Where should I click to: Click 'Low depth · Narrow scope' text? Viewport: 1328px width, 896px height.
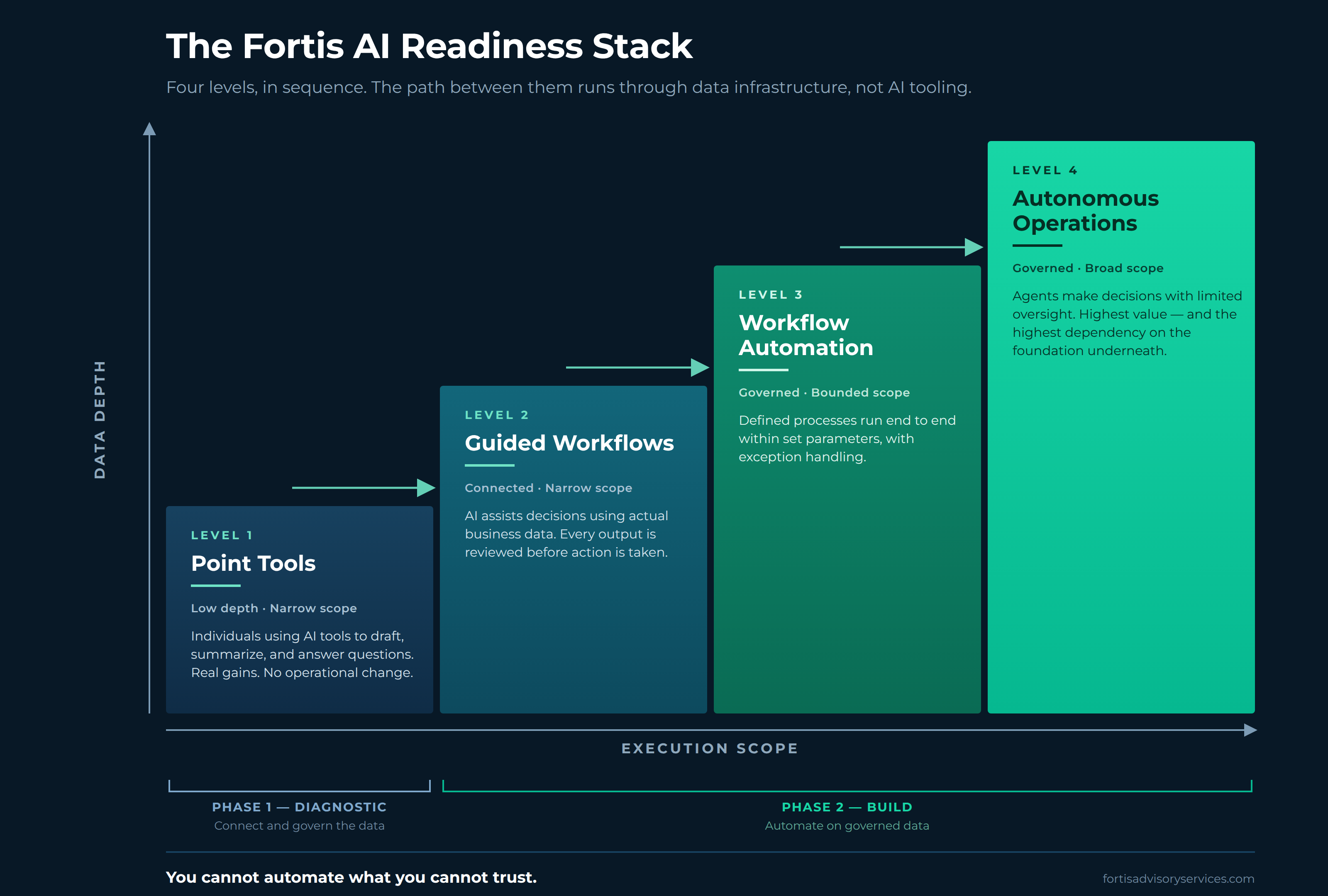(274, 608)
